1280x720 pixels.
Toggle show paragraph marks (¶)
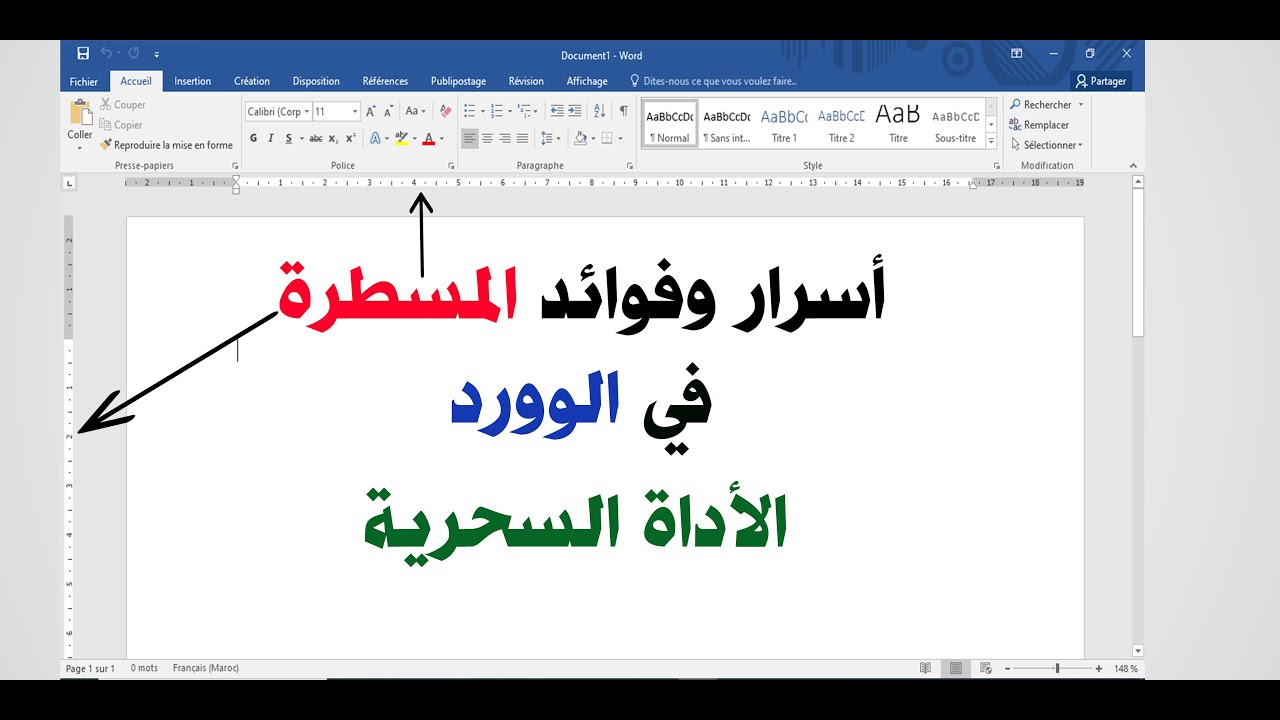[x=624, y=111]
